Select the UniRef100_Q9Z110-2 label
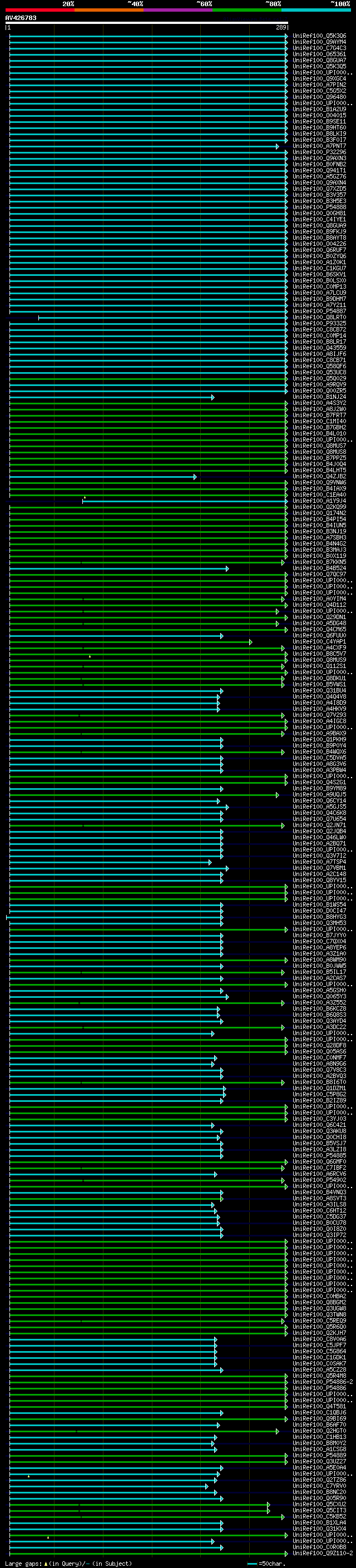Screen dimensions: 356x1568 [x=323, y=1553]
